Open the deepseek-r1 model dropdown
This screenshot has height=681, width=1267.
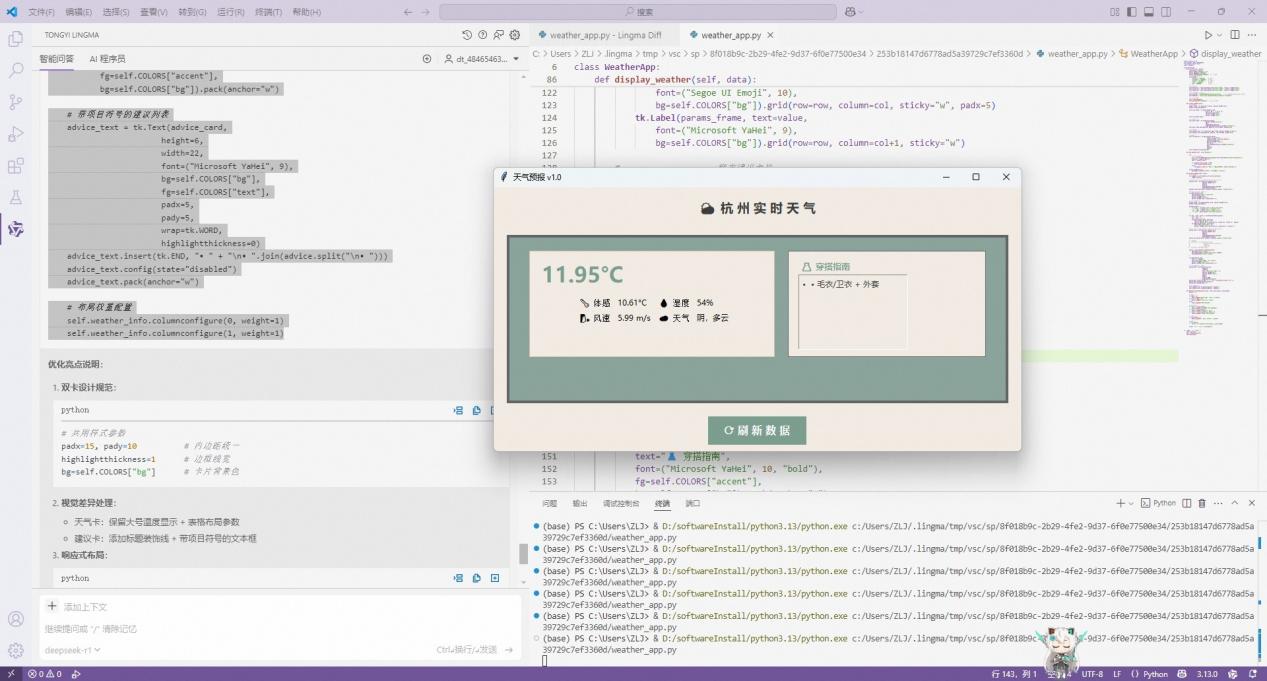click(72, 650)
